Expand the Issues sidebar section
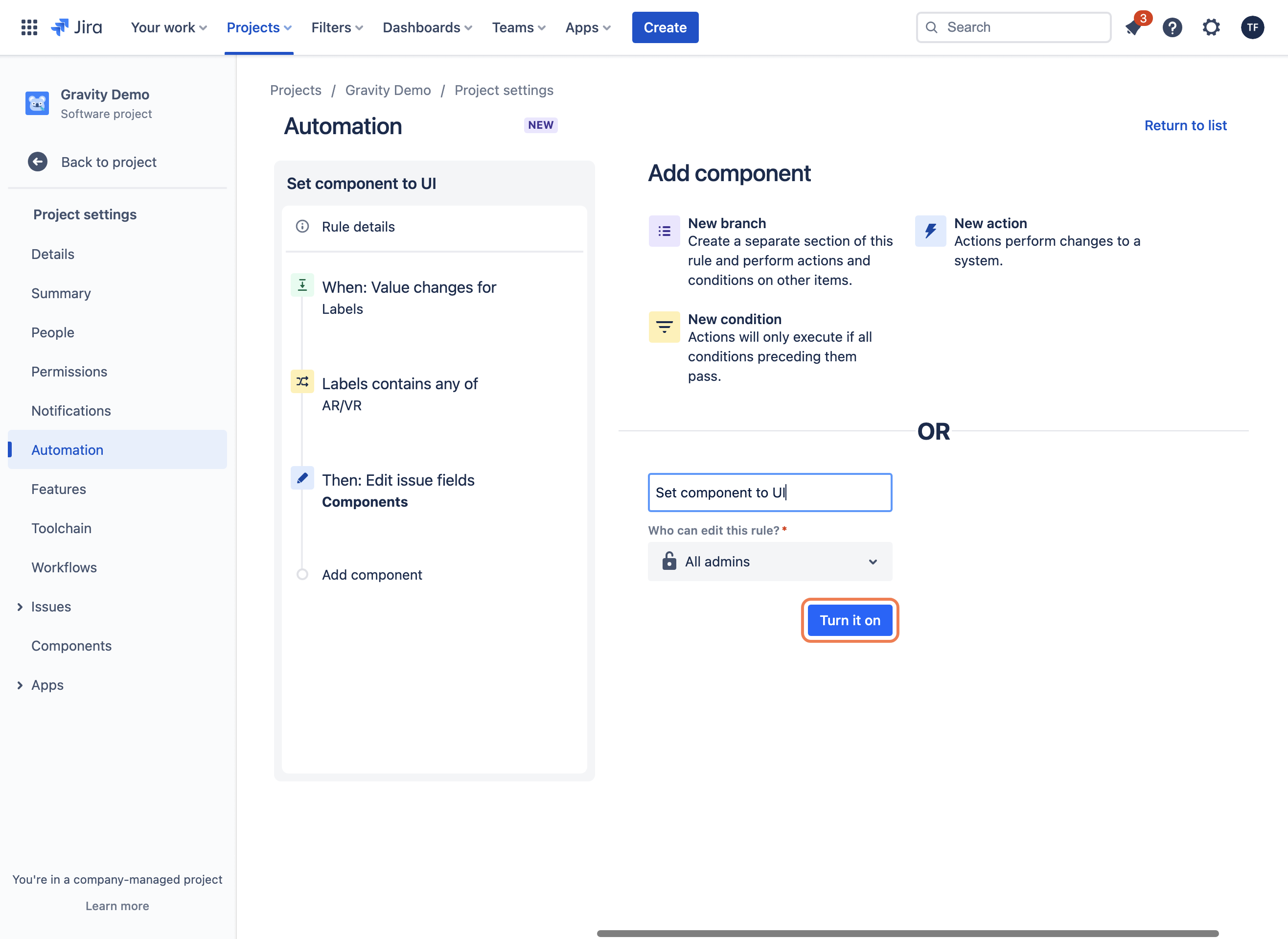Image resolution: width=1288 pixels, height=939 pixels. [20, 607]
